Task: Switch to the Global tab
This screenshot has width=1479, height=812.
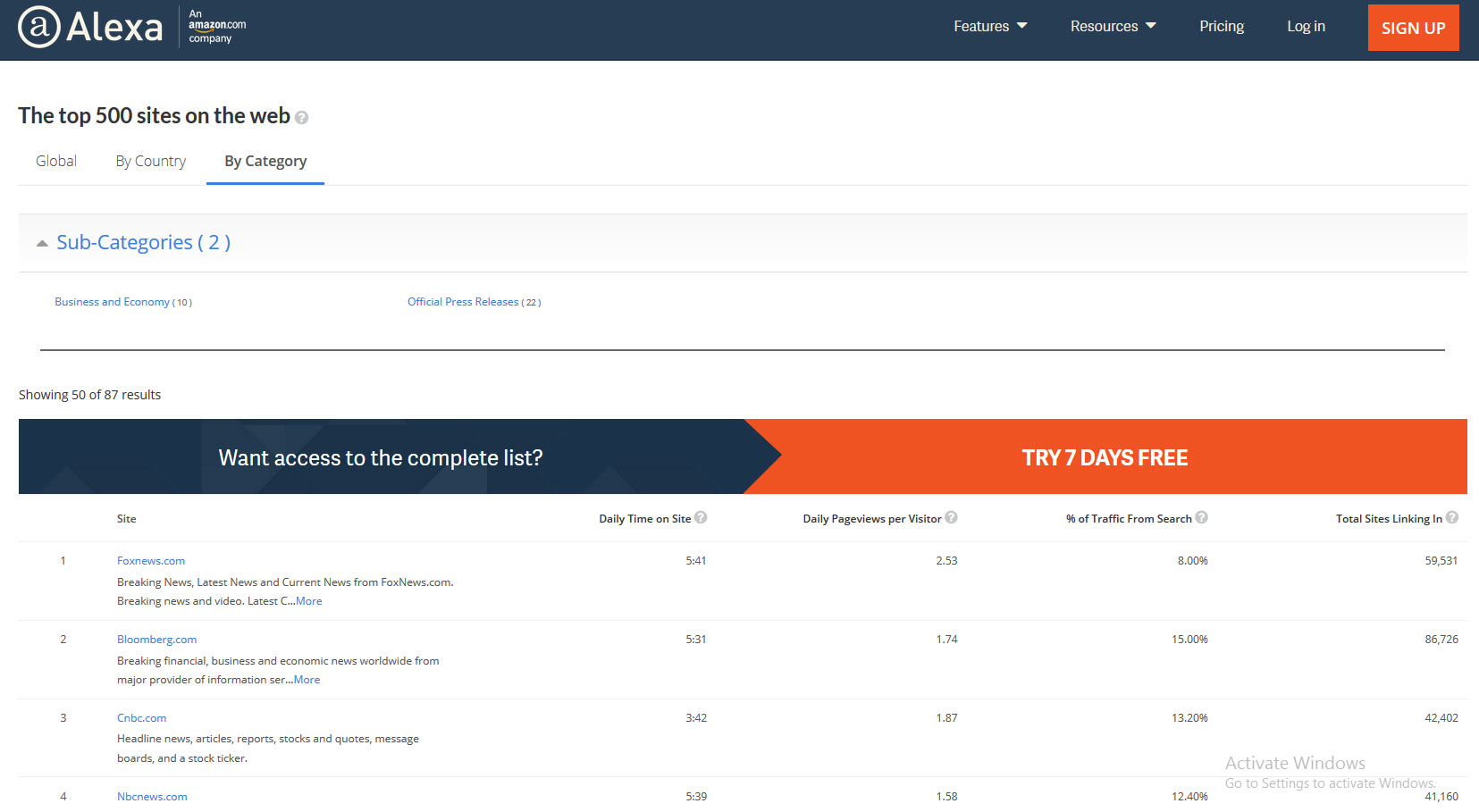Action: pyautogui.click(x=56, y=161)
